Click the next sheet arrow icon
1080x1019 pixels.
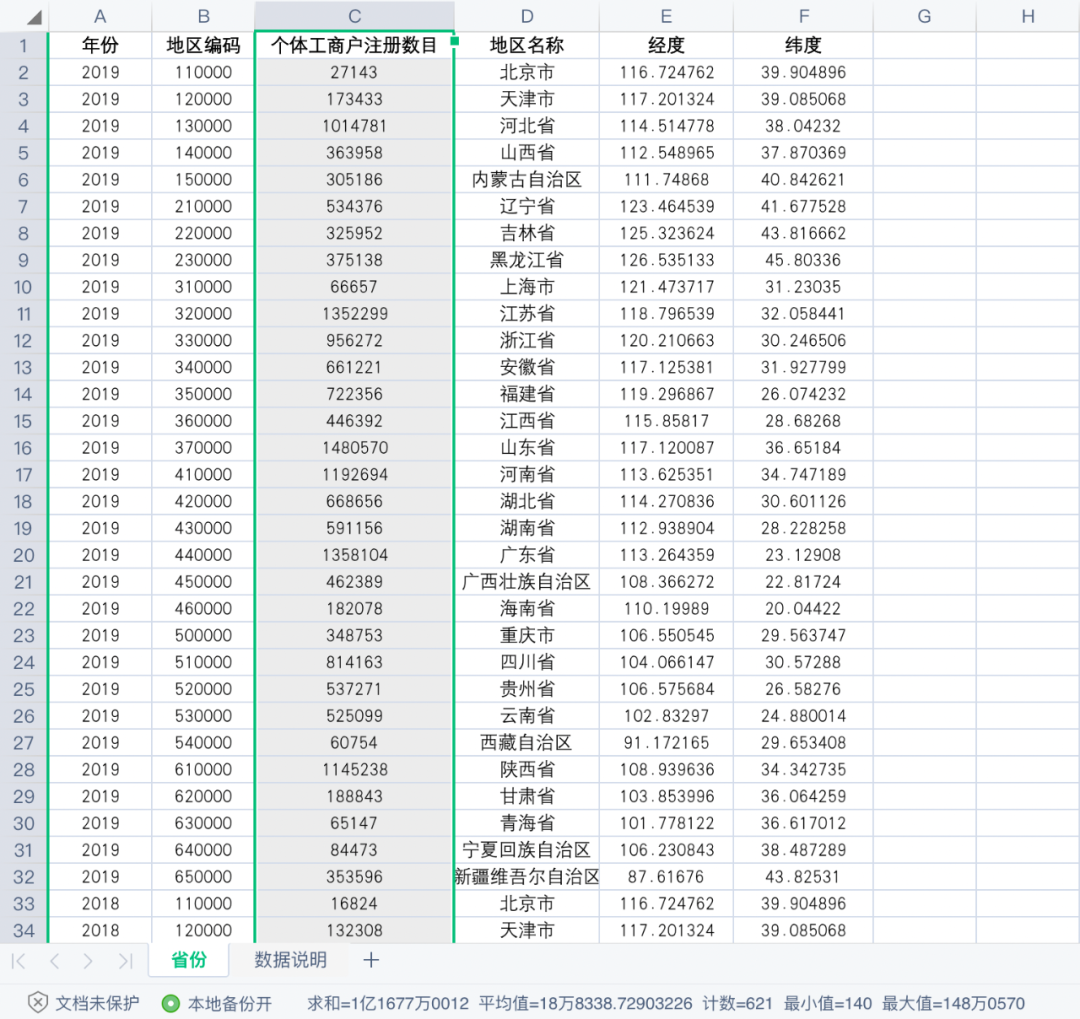point(90,960)
